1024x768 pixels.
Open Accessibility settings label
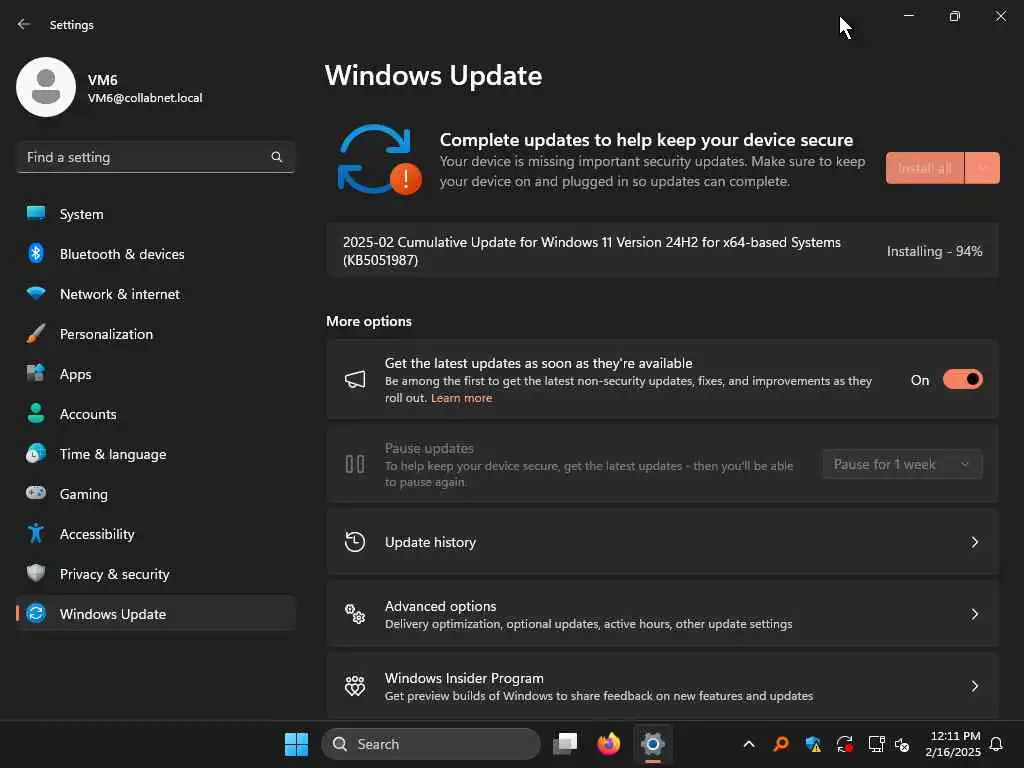point(97,534)
